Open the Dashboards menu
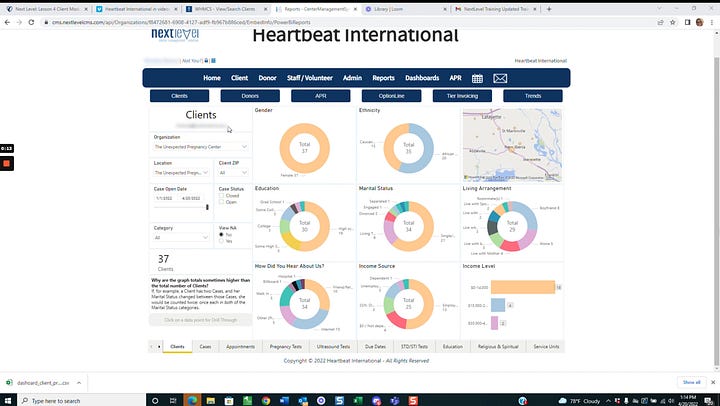Screen dimensions: 720x406 422,78
